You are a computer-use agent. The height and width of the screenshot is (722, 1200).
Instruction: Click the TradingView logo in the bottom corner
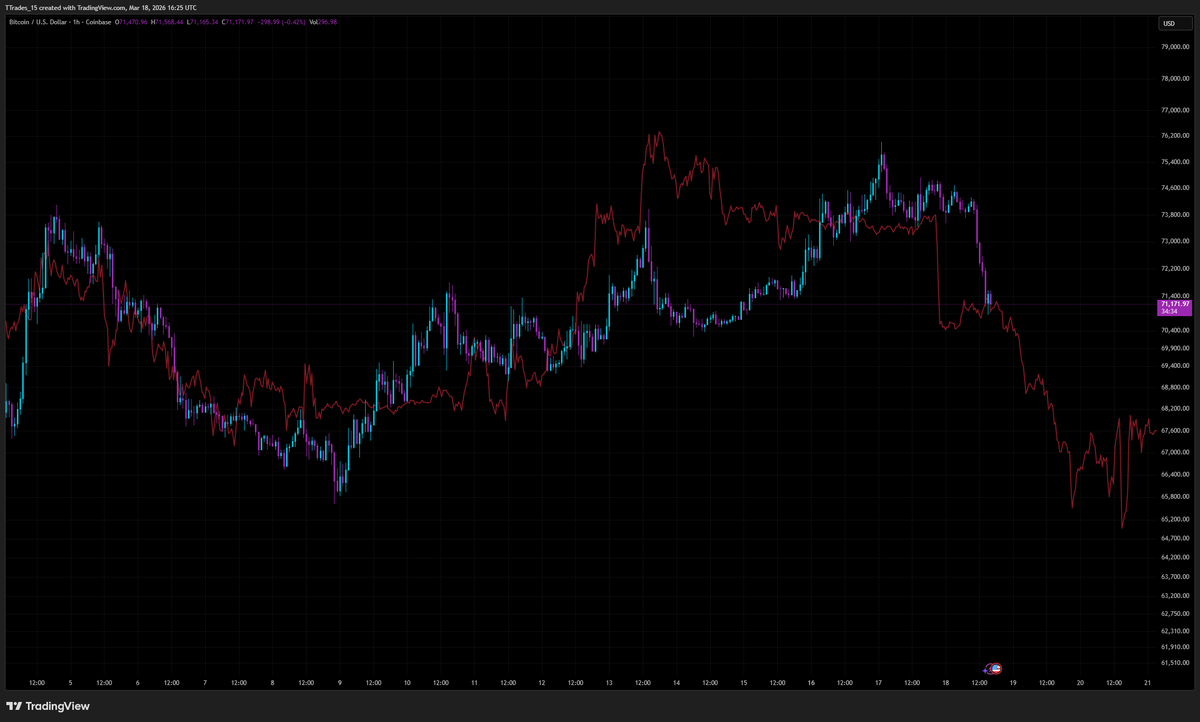[x=14, y=707]
